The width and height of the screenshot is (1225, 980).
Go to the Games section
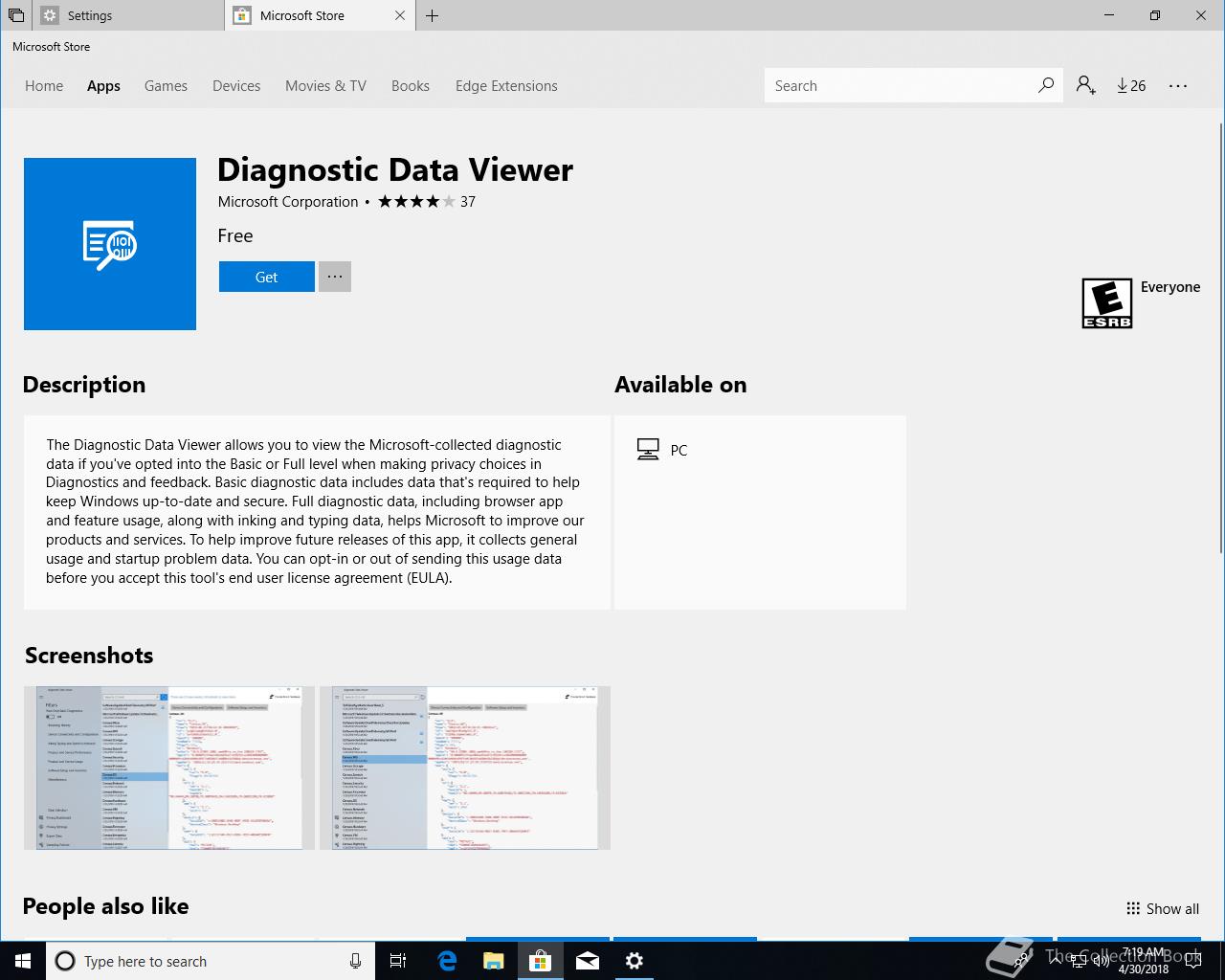[166, 85]
